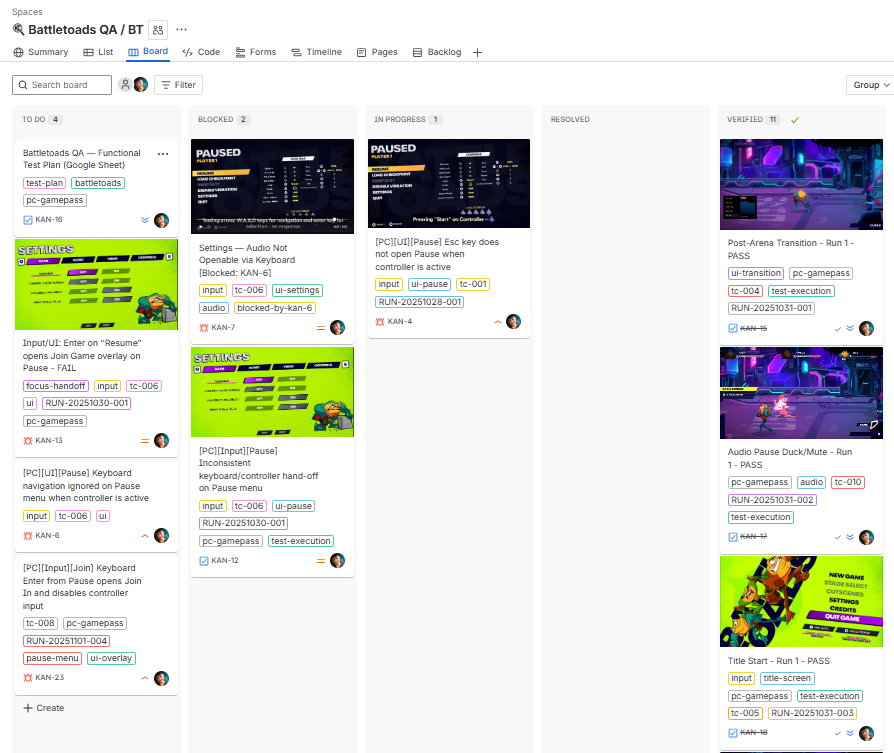Click the plus icon to add a tab
894x753 pixels.
pos(477,52)
